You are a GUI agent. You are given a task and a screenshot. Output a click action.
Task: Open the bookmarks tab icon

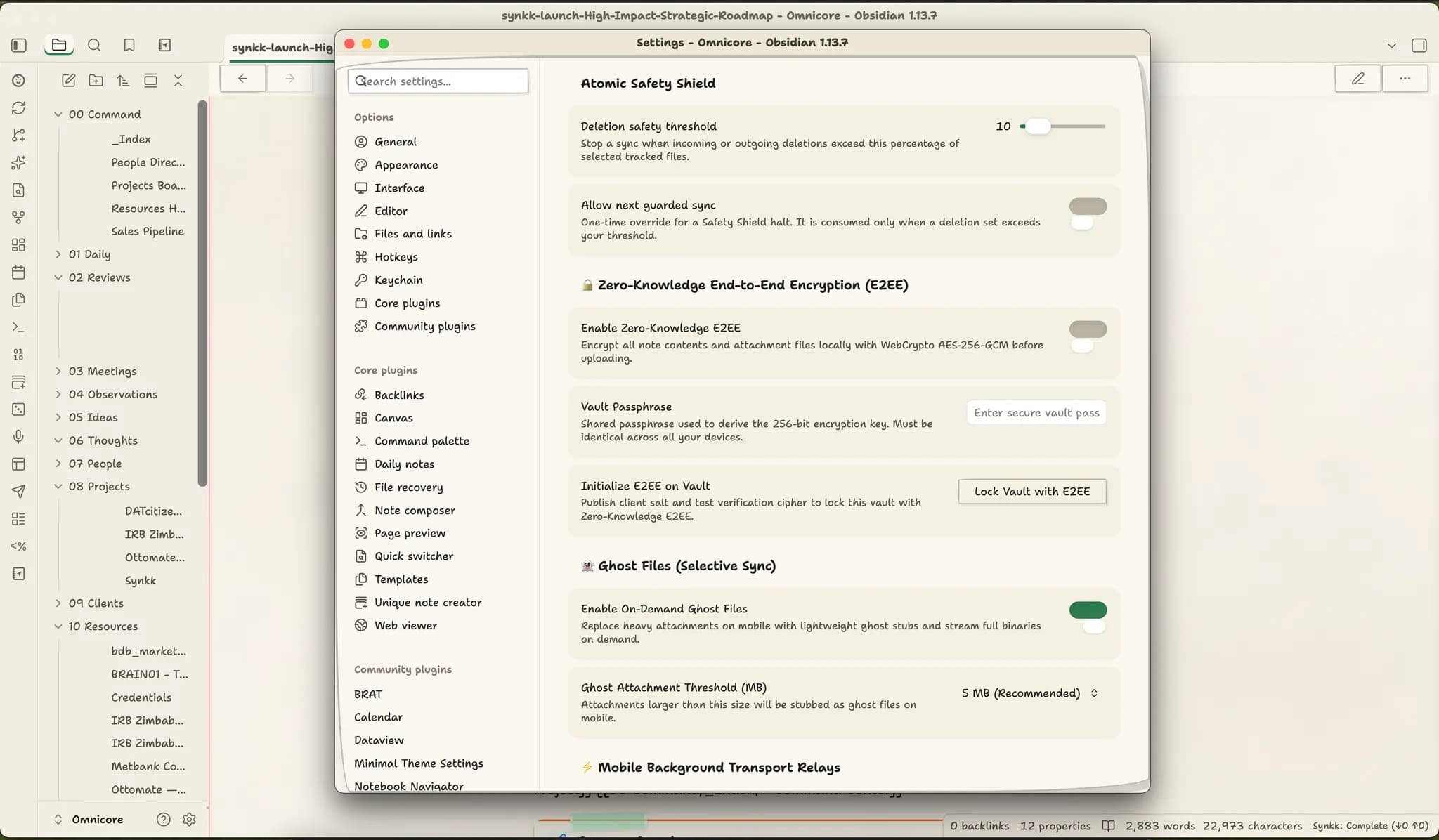click(129, 46)
